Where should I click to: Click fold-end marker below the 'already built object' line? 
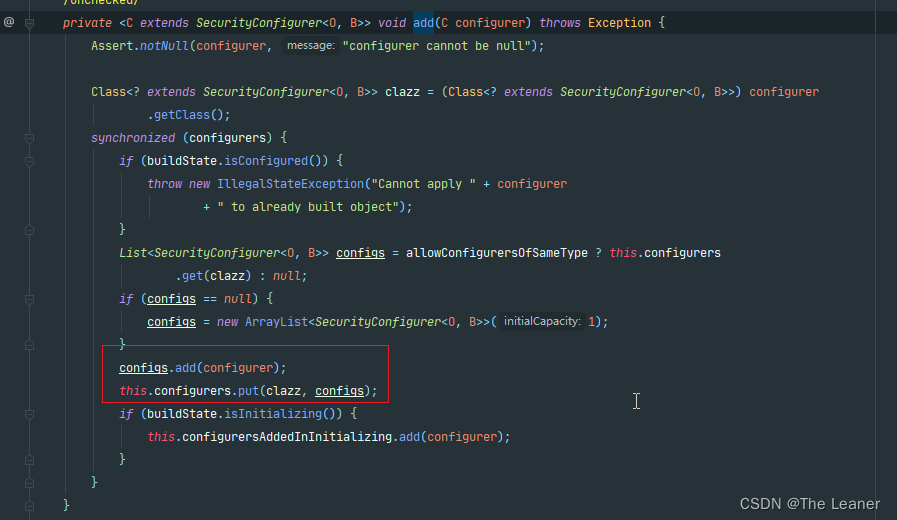coord(29,230)
